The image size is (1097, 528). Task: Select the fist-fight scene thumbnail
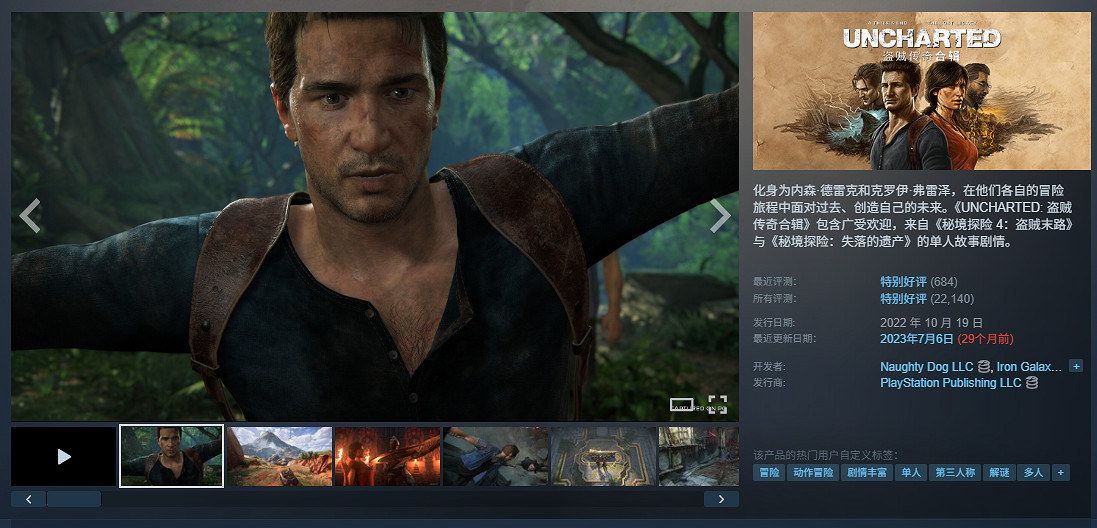(495, 456)
